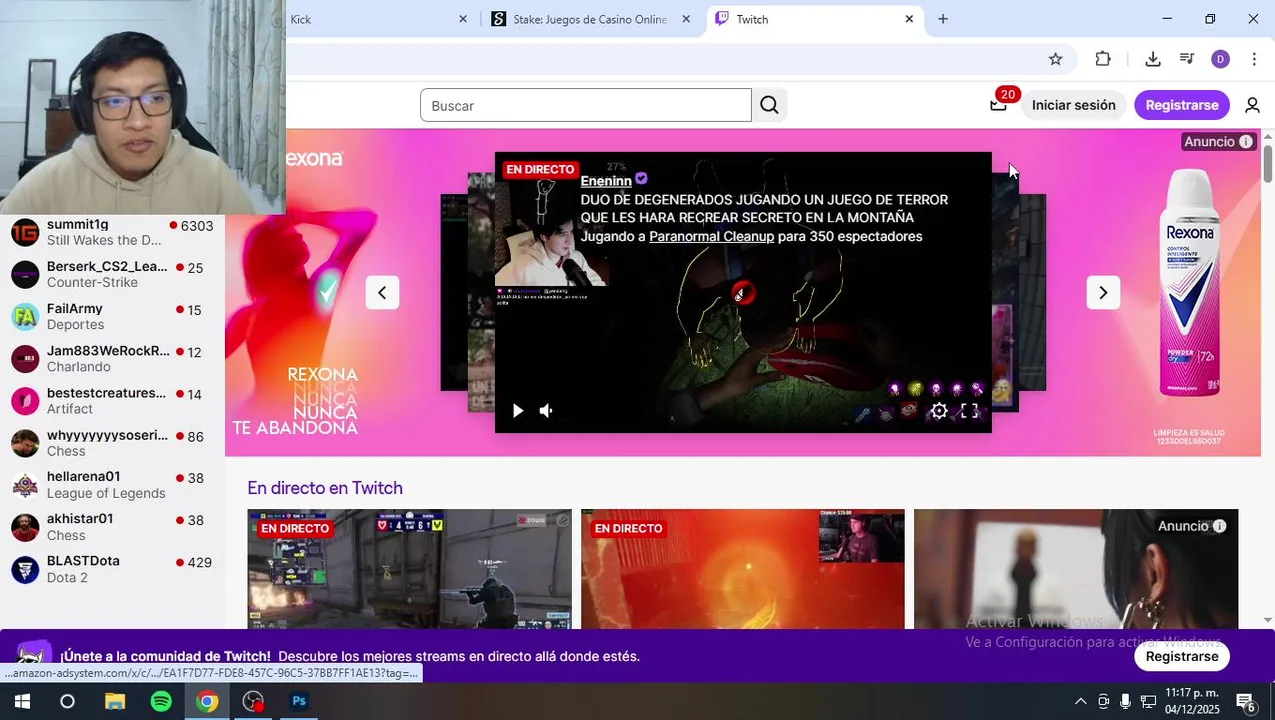This screenshot has width=1275, height=720.
Task: Open Windows notification center
Action: pos(1246,701)
